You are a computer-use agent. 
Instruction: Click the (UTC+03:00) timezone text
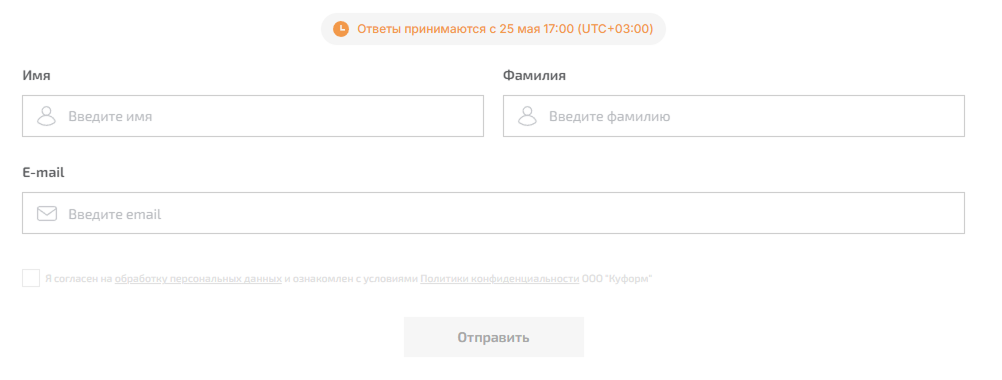coord(615,29)
